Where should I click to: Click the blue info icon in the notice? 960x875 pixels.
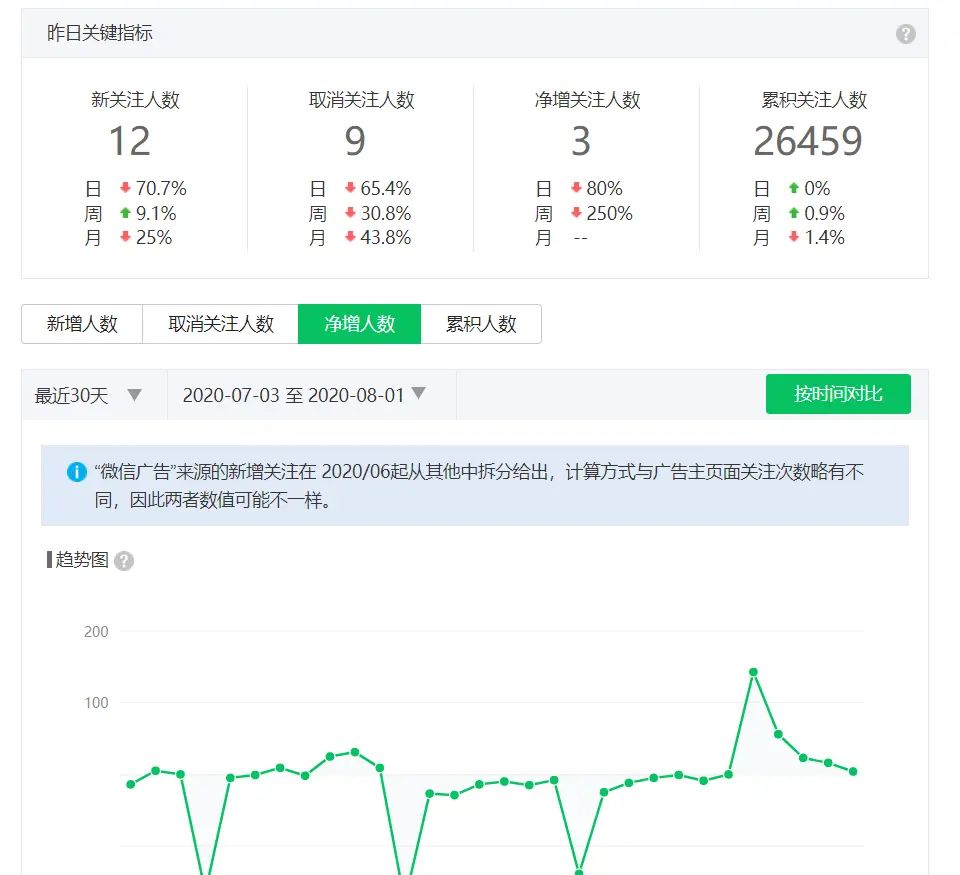[77, 472]
